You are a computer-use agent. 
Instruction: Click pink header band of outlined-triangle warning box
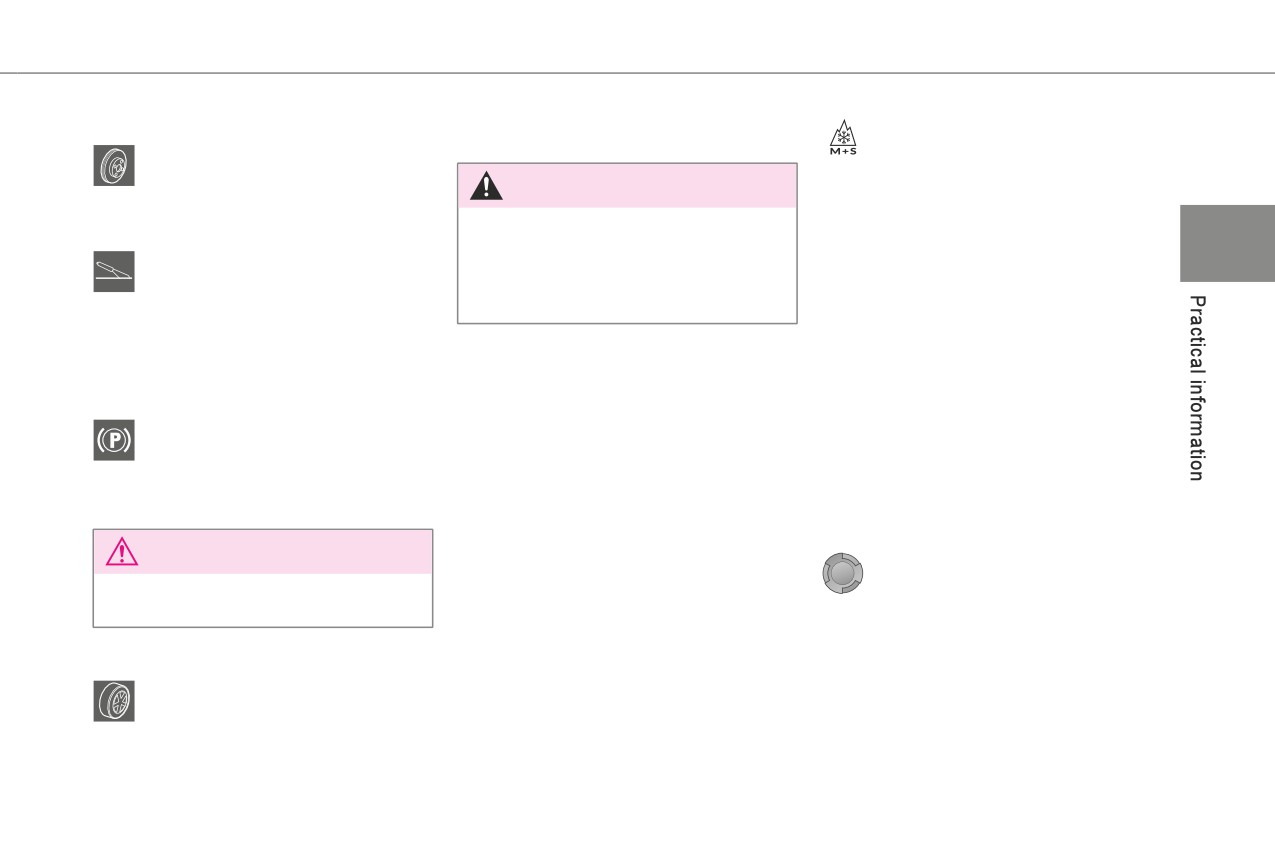263,552
